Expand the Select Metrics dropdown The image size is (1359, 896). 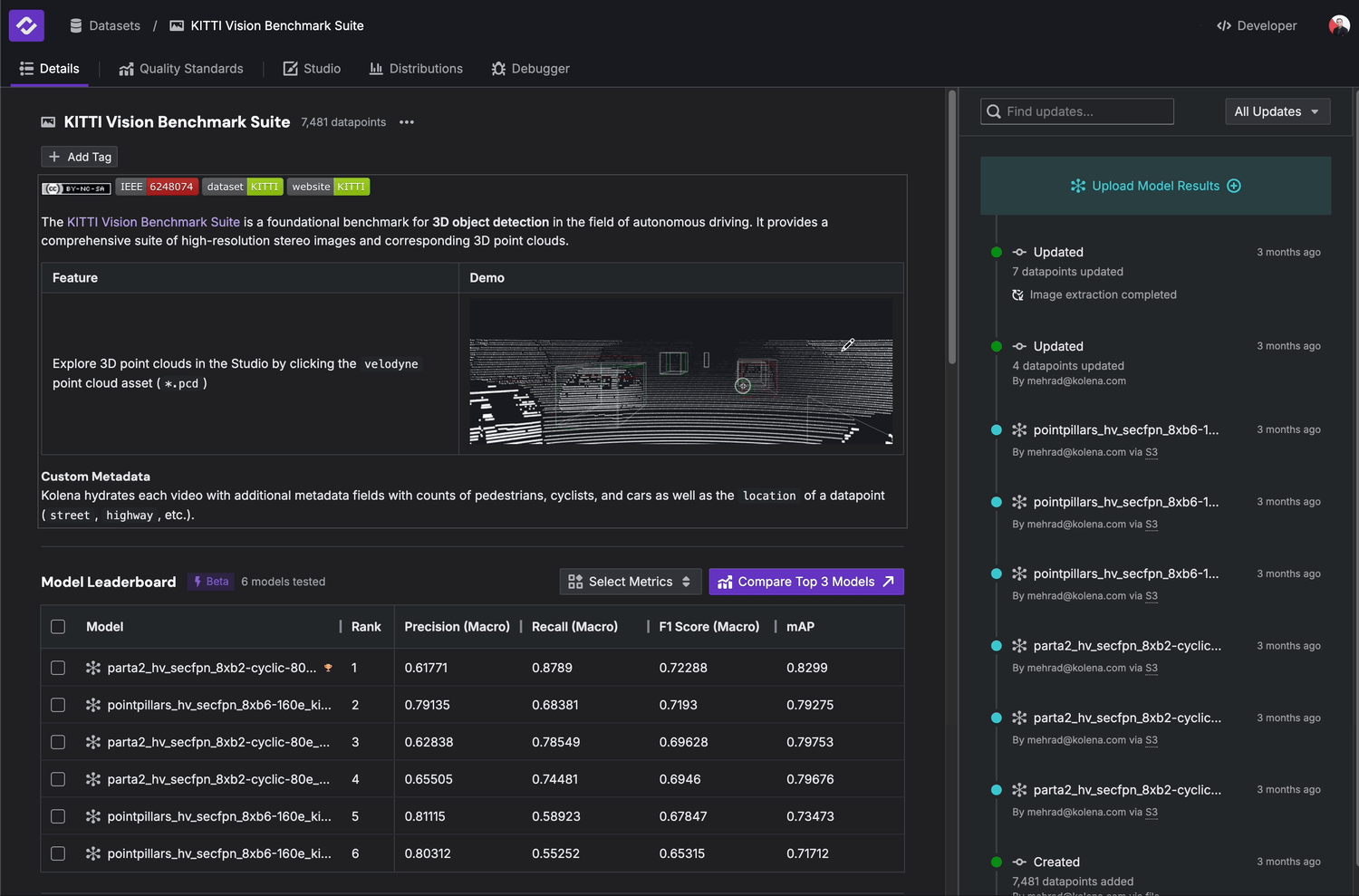click(x=630, y=582)
